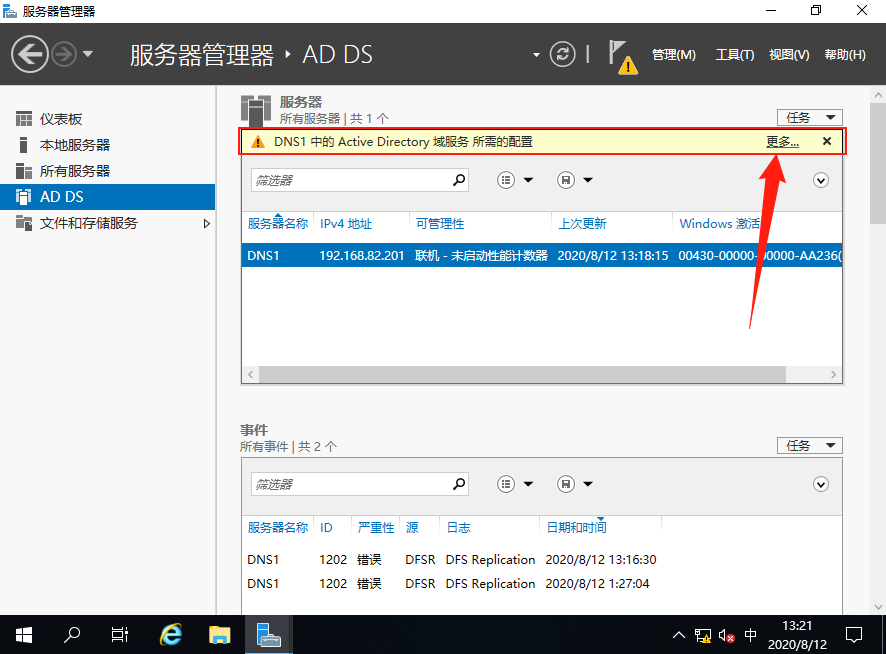The height and width of the screenshot is (654, 886).
Task: Open the 视图(V) menu
Action: click(x=789, y=55)
